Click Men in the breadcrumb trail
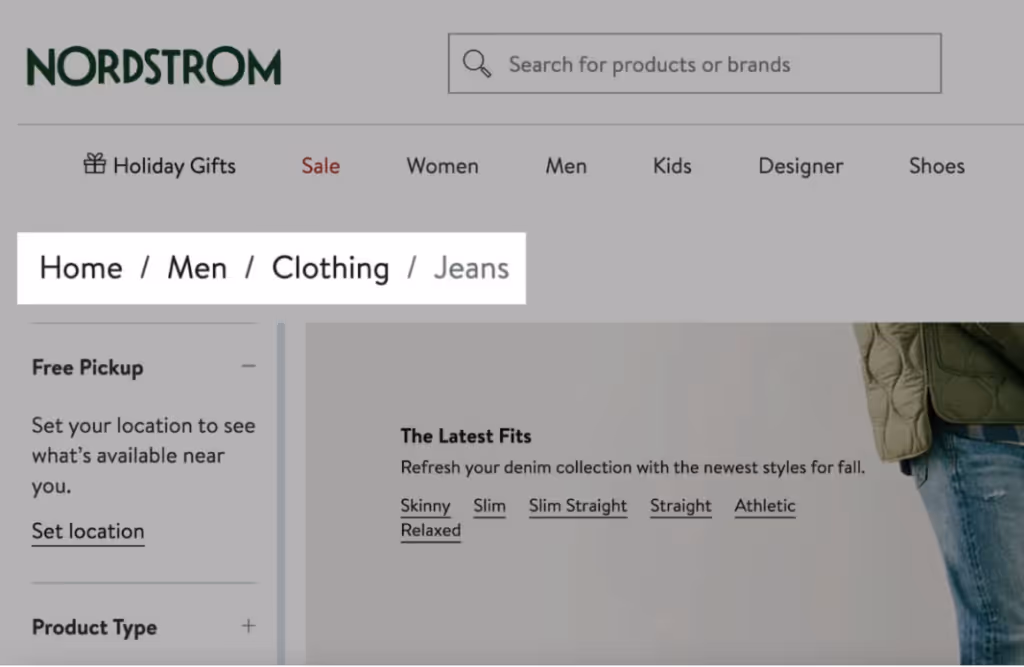The width and height of the screenshot is (1024, 667). pos(197,268)
